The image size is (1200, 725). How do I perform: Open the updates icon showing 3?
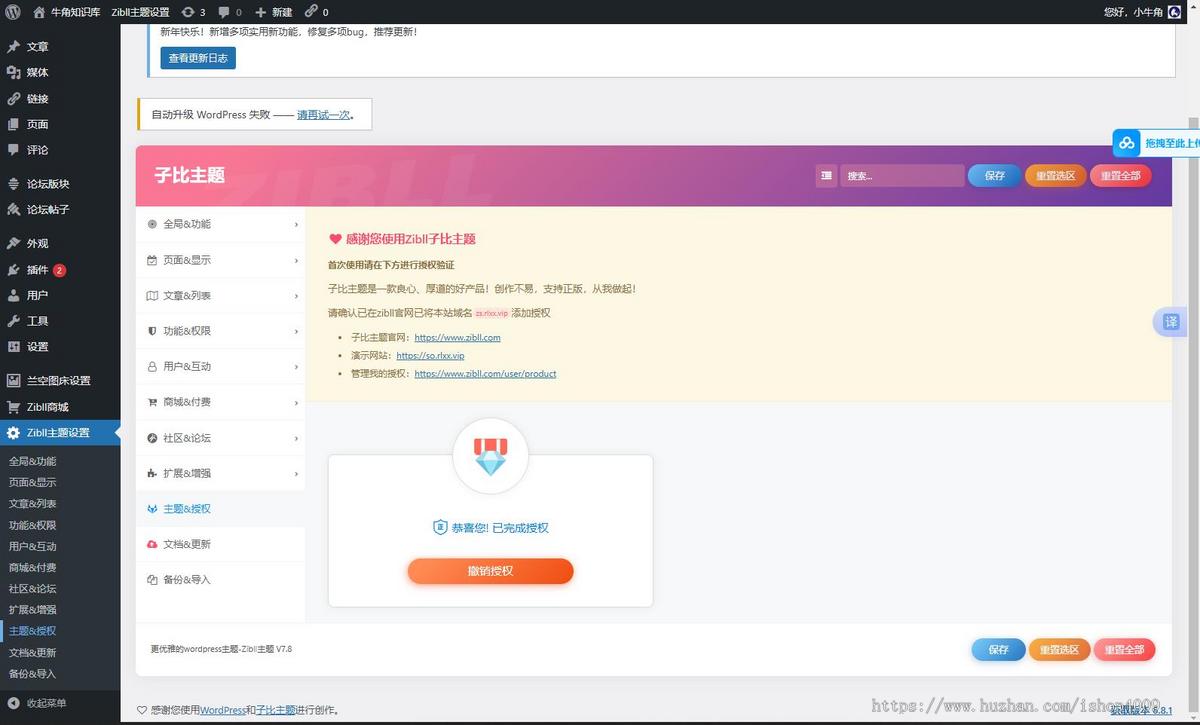[189, 12]
